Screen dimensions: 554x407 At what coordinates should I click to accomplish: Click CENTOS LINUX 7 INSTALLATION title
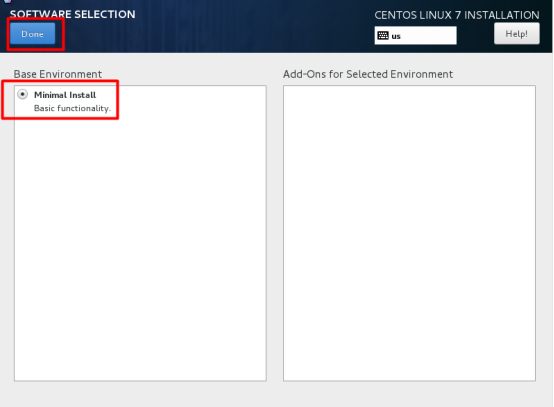(x=457, y=15)
